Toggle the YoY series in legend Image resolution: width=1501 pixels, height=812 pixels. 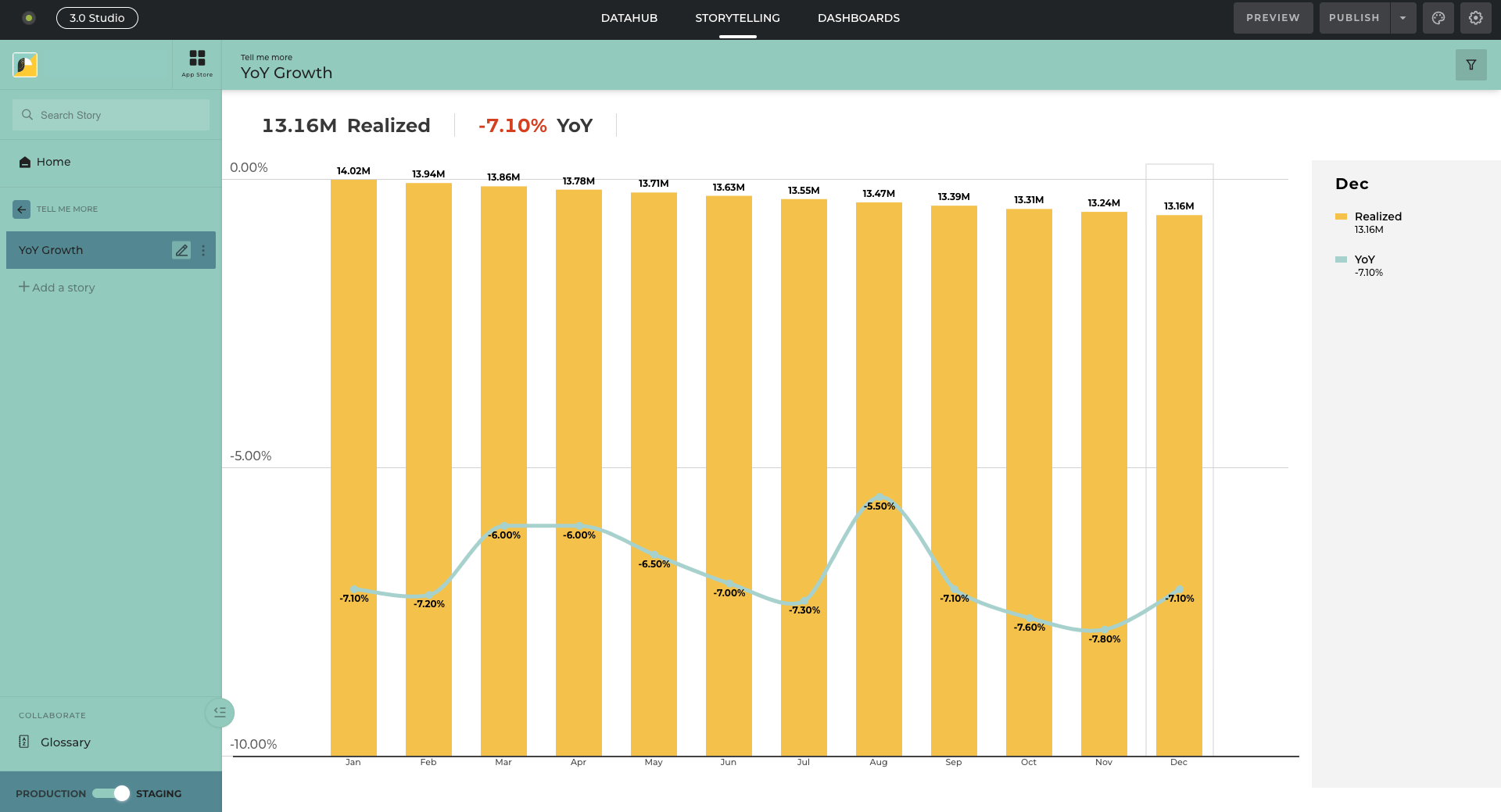click(x=1363, y=259)
